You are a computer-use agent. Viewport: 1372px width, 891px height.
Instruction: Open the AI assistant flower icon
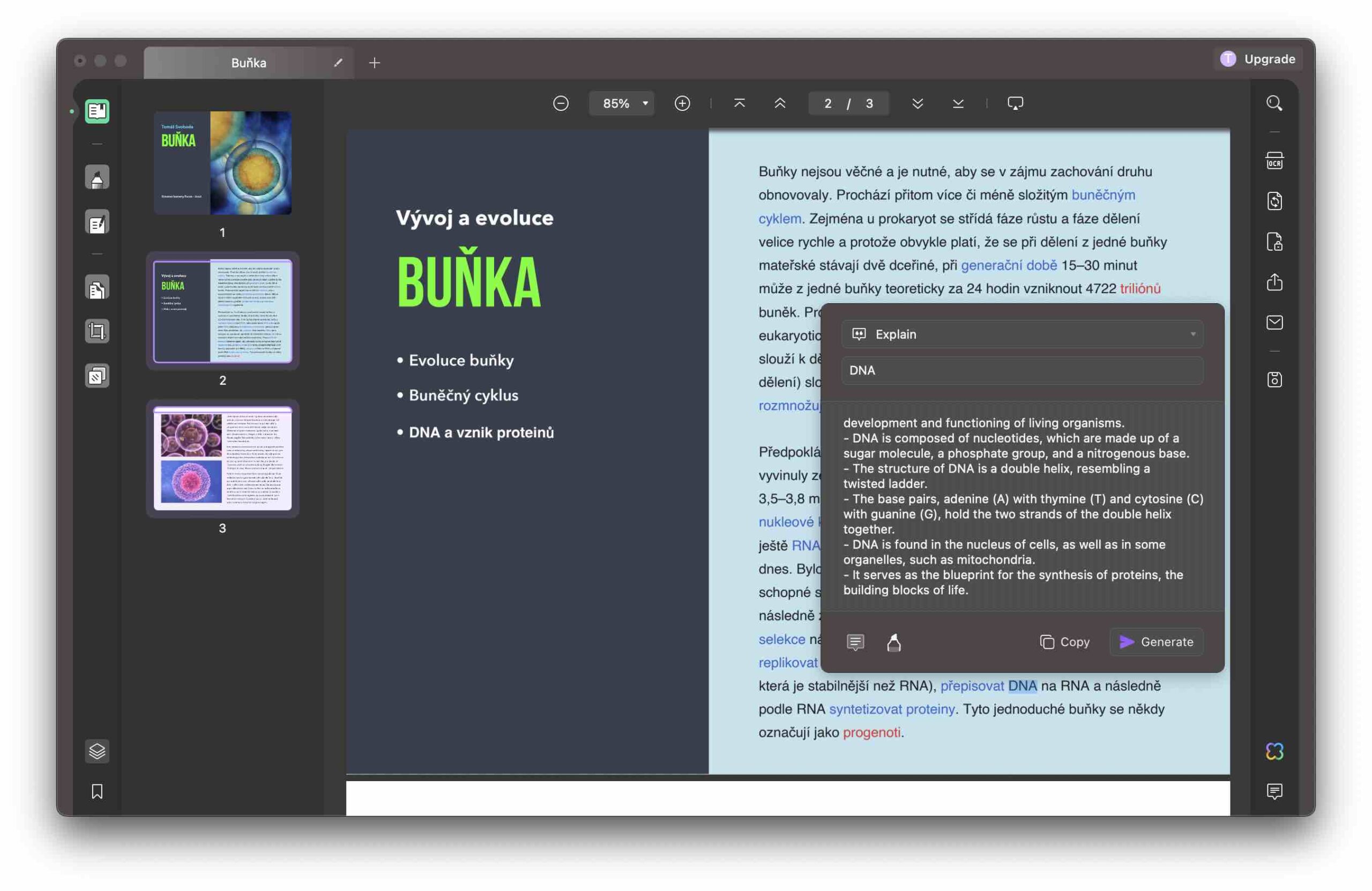coord(1274,752)
